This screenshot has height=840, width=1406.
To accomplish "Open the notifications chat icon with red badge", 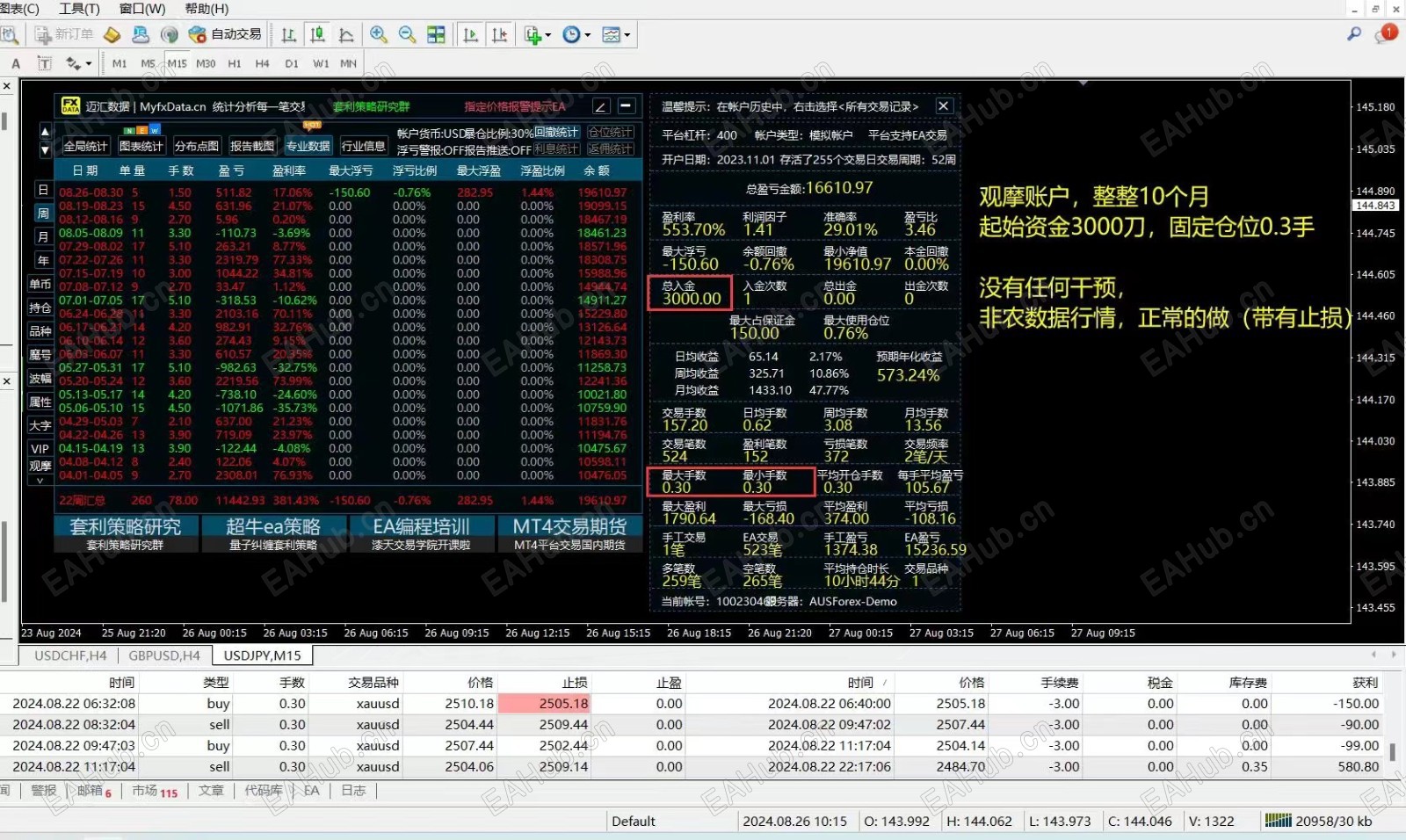I will click(x=1386, y=34).
